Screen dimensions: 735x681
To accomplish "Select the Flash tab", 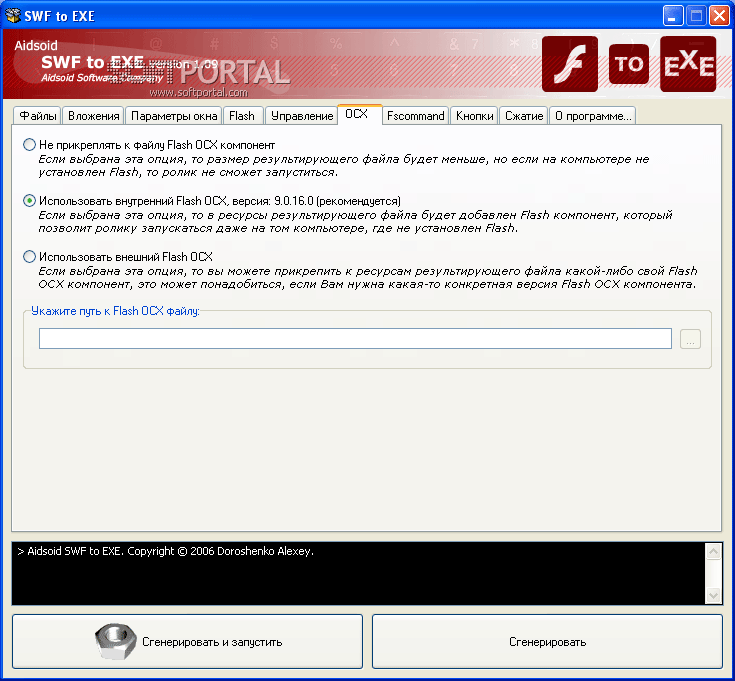I will point(242,116).
